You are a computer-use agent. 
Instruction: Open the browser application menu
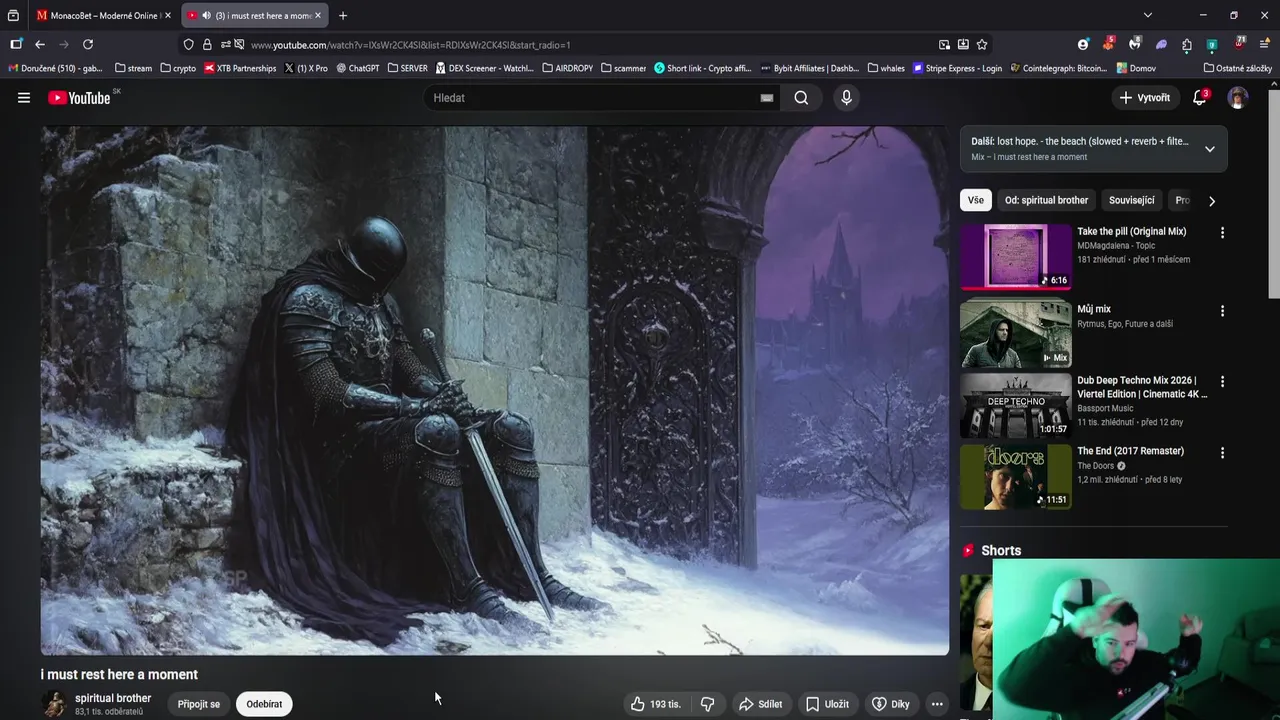[x=1264, y=44]
